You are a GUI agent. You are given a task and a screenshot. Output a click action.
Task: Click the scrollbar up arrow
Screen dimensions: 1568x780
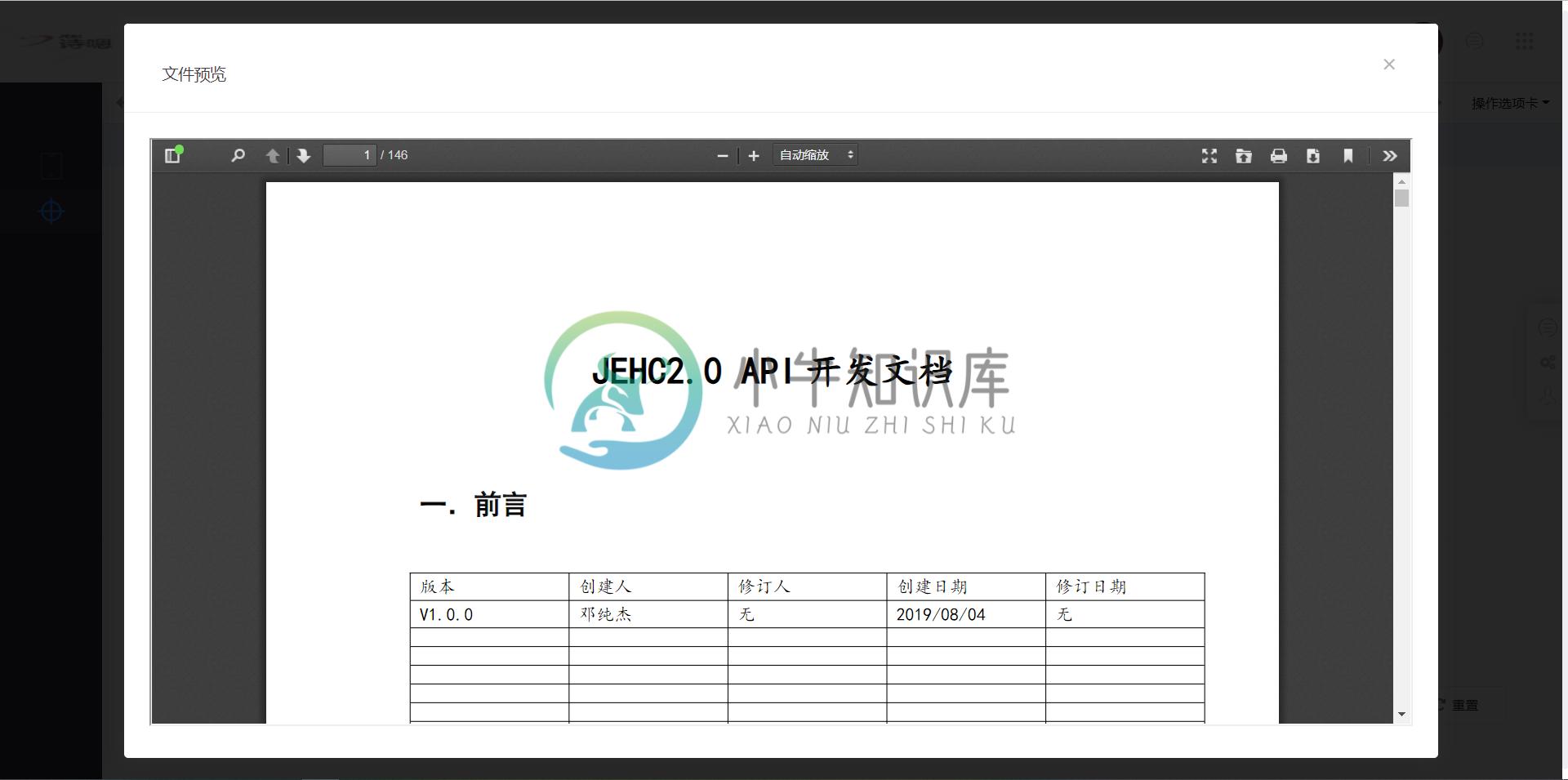click(1401, 181)
